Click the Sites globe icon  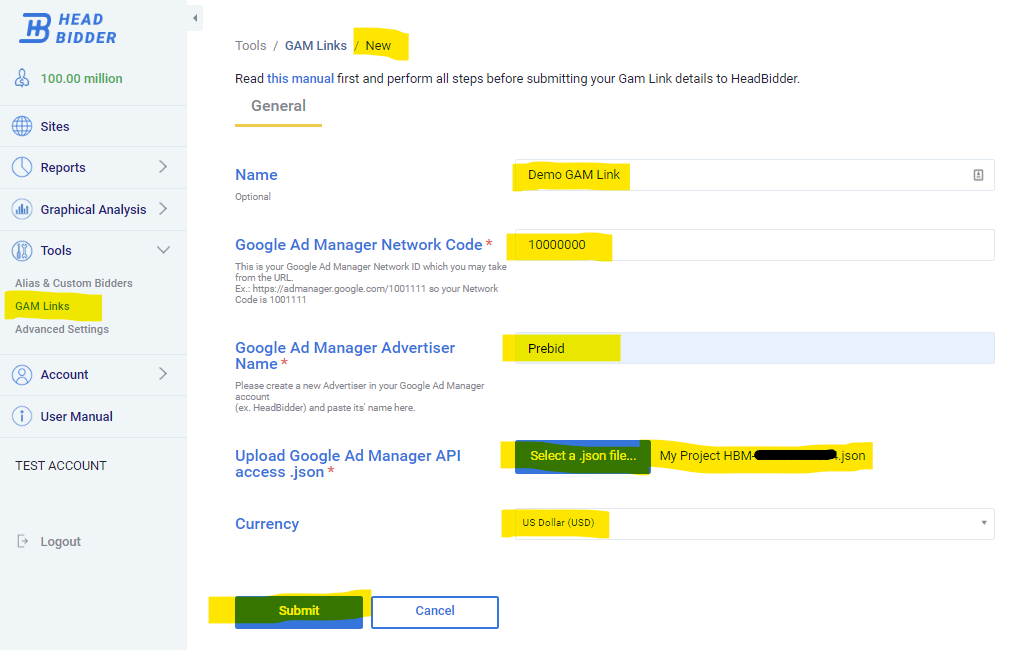click(22, 127)
